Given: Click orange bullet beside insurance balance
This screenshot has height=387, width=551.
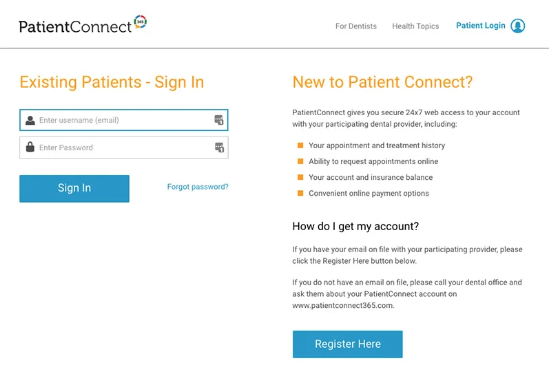Looking at the screenshot, I should (300, 177).
